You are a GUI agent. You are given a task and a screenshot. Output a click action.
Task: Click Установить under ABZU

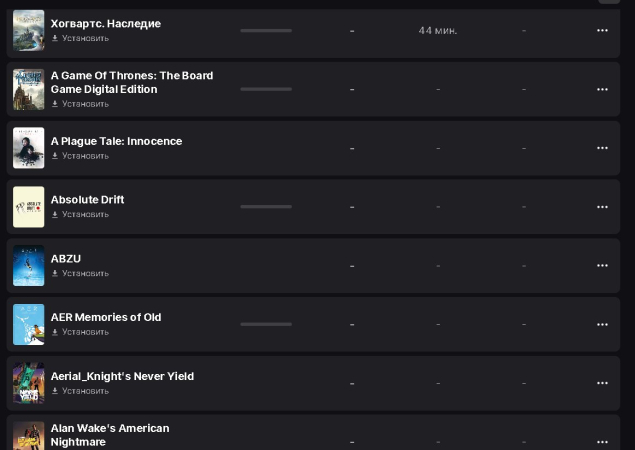click(84, 273)
